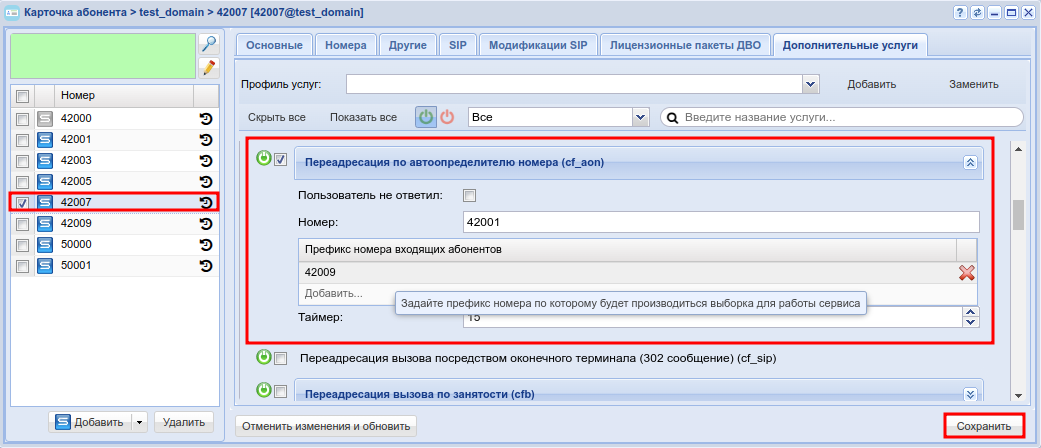Image resolution: width=1041 pixels, height=448 pixels.
Task: Enable the cf_sip service checkbox
Action: 281,358
